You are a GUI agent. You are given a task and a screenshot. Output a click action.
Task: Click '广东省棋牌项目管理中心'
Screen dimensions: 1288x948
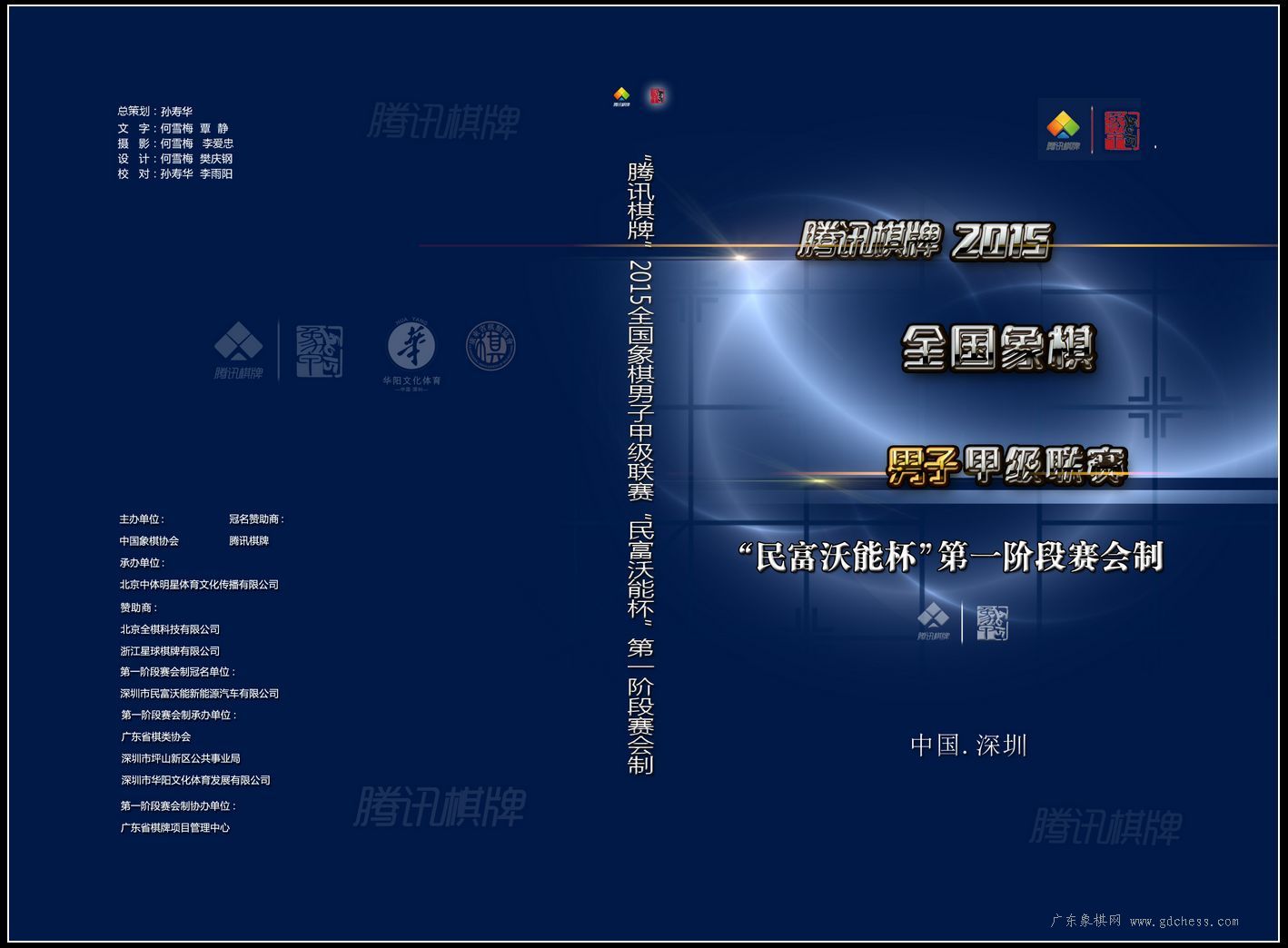click(x=175, y=828)
